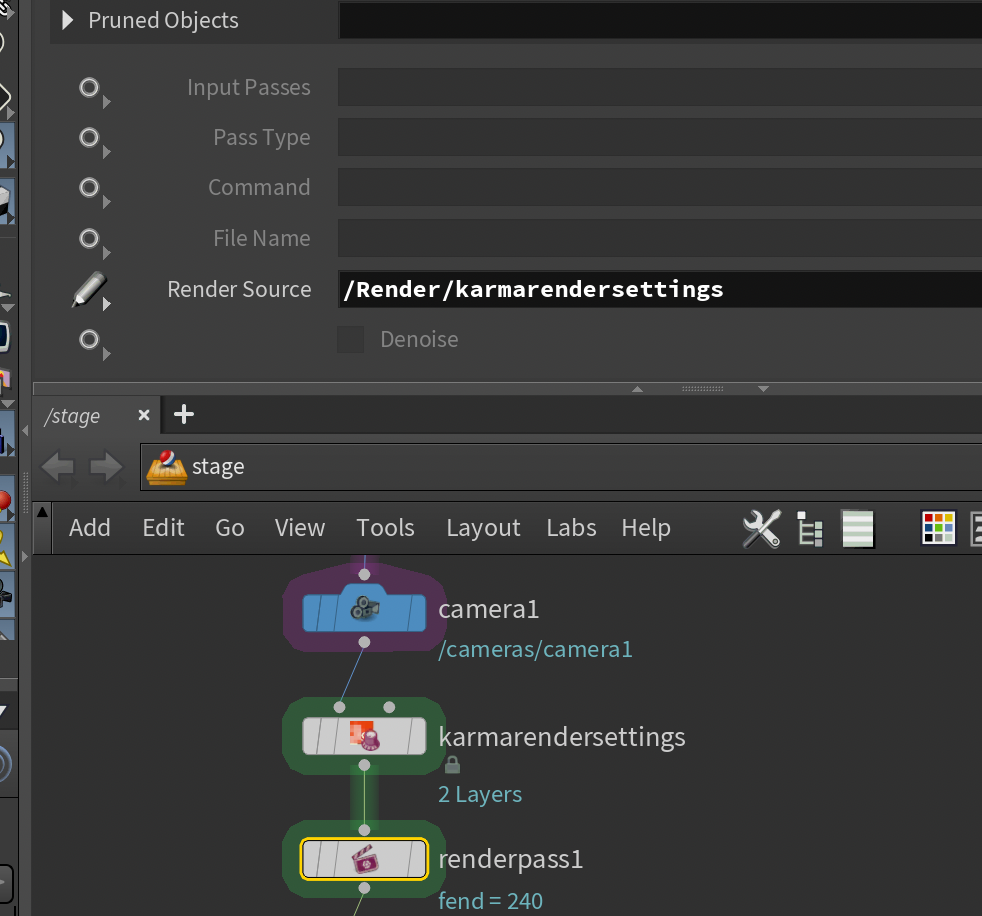Click the karmarendersettings output connector
This screenshot has width=982, height=916.
coord(364,765)
